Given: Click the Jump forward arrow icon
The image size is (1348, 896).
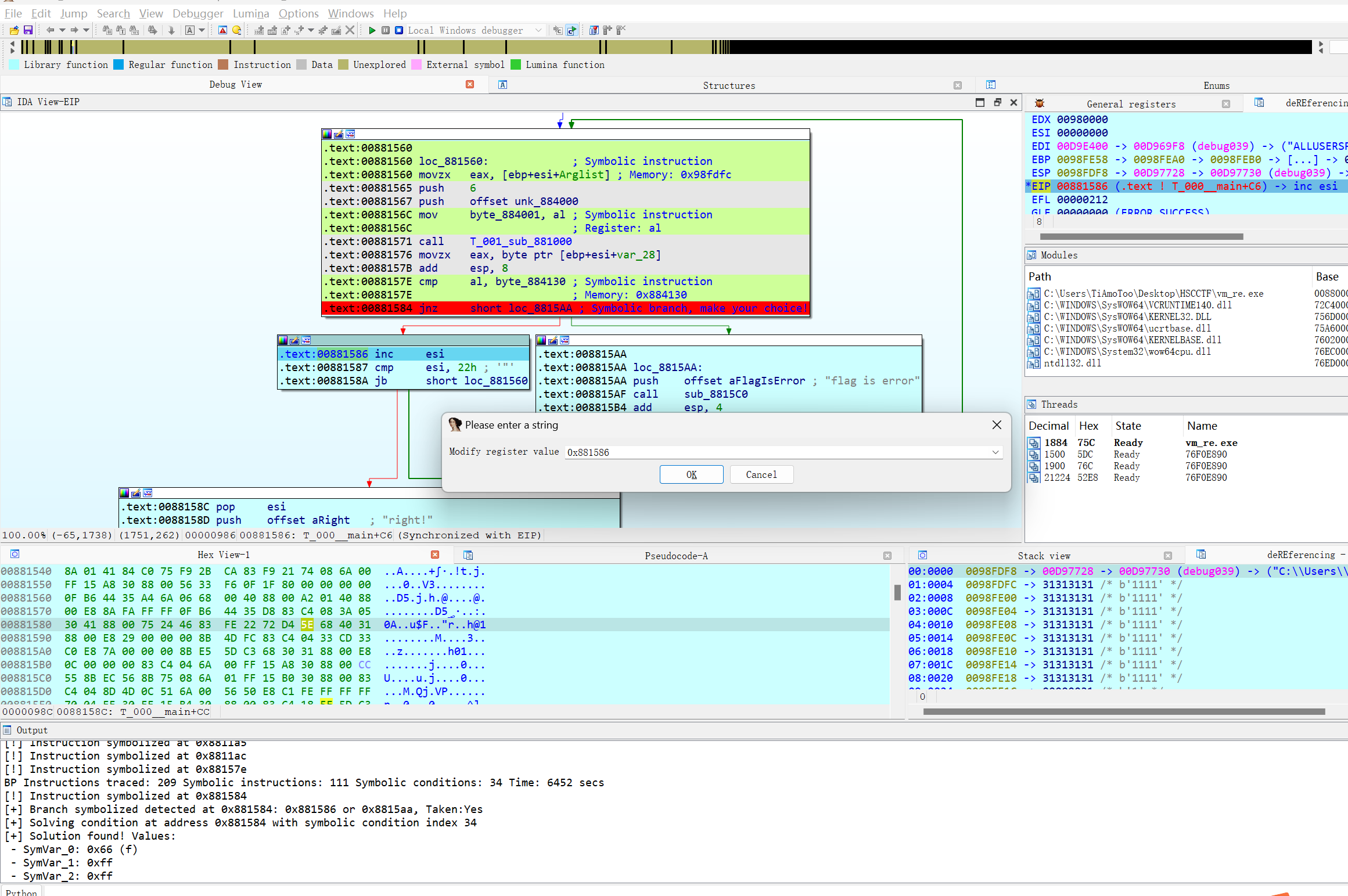Looking at the screenshot, I should click(x=74, y=30).
